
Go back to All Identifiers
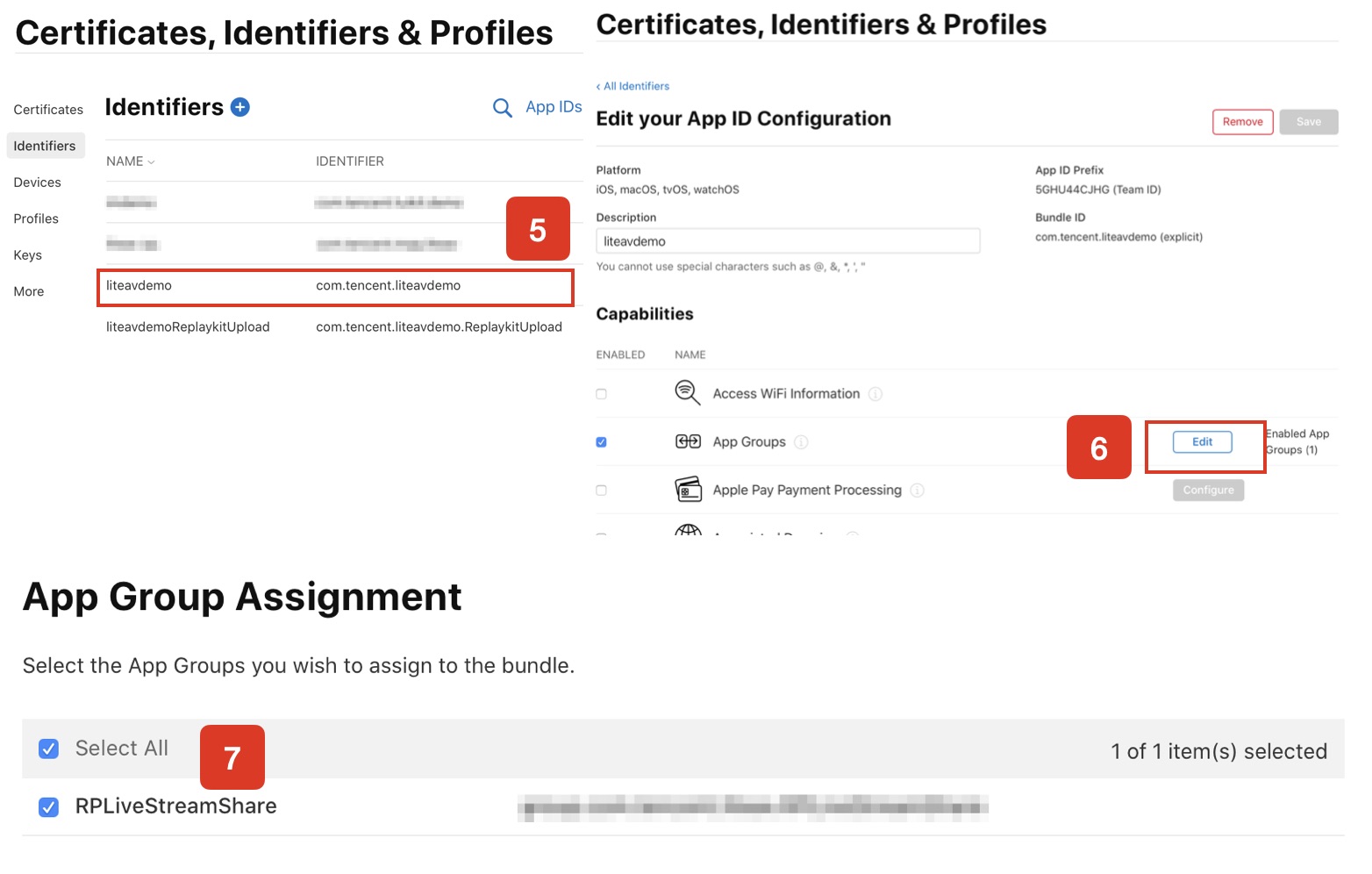click(x=633, y=86)
